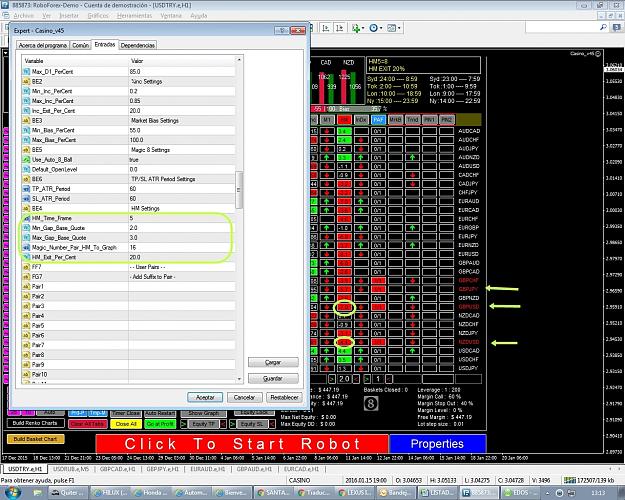Switch to the EURCAD.e,H1 chart tab

[301, 469]
